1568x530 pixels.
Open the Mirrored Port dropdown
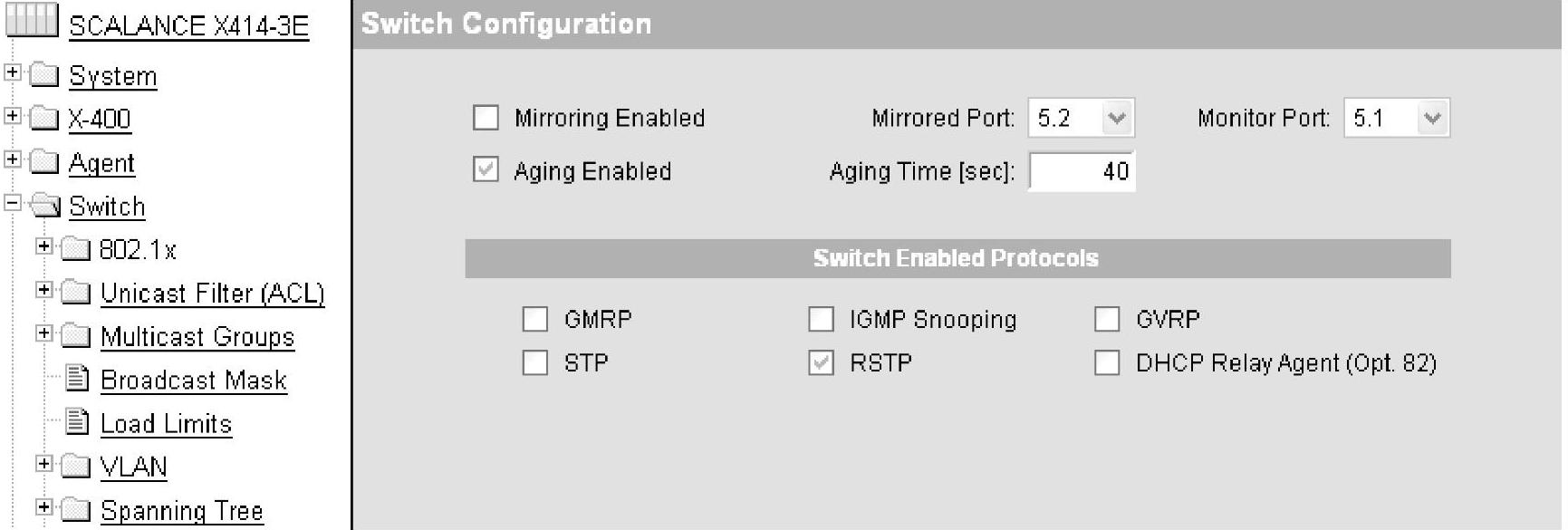[1116, 118]
